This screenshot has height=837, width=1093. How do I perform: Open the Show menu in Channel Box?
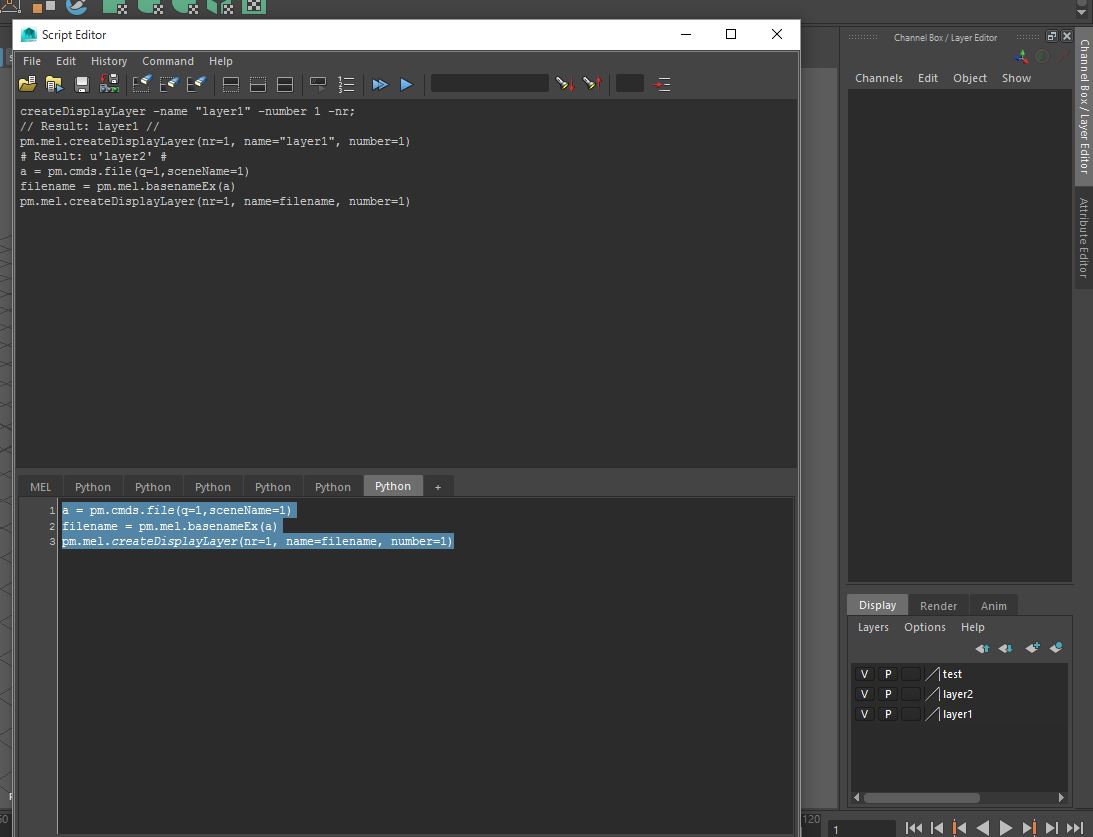pos(1016,78)
